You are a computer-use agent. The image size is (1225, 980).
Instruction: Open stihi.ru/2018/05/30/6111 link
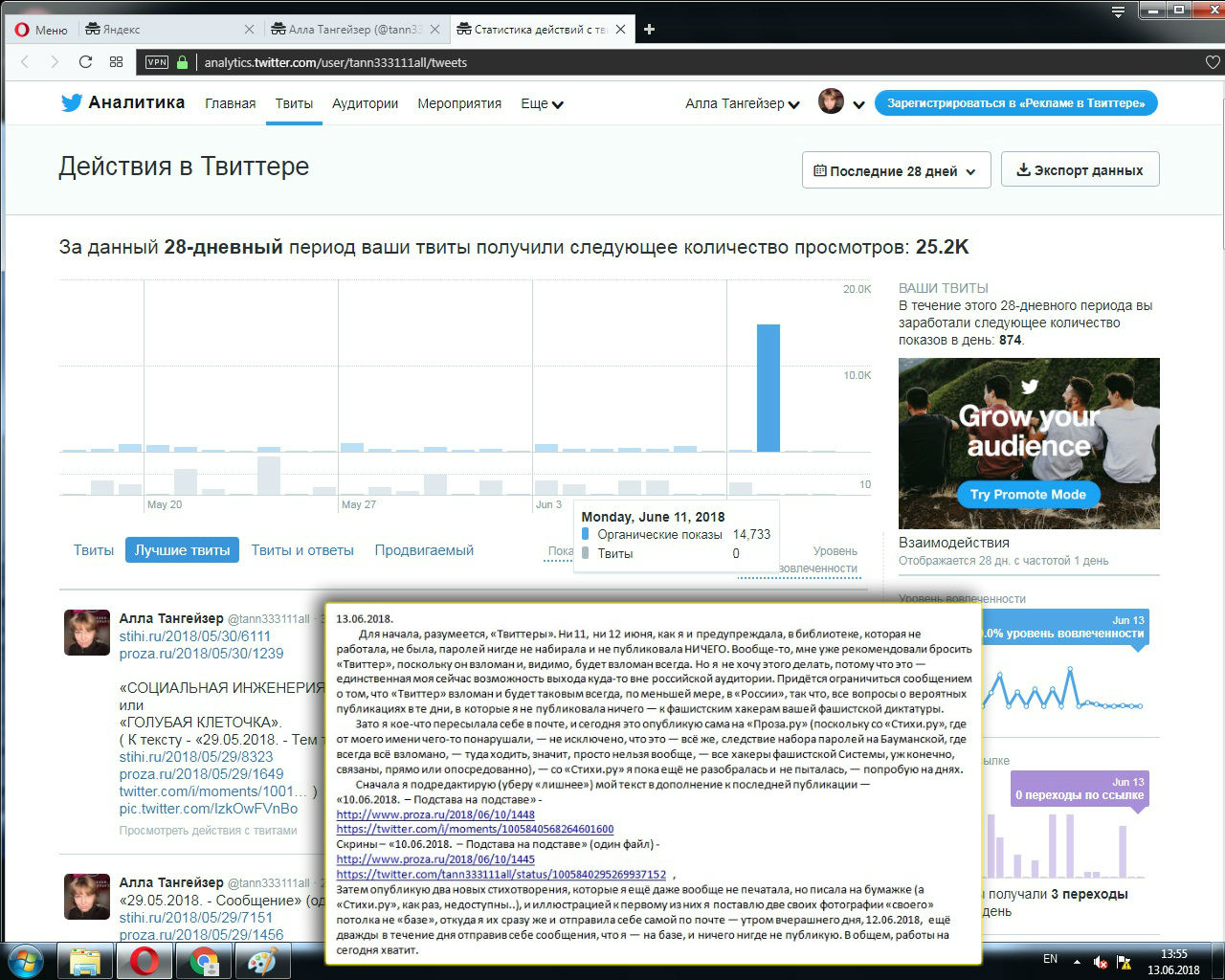coord(195,636)
